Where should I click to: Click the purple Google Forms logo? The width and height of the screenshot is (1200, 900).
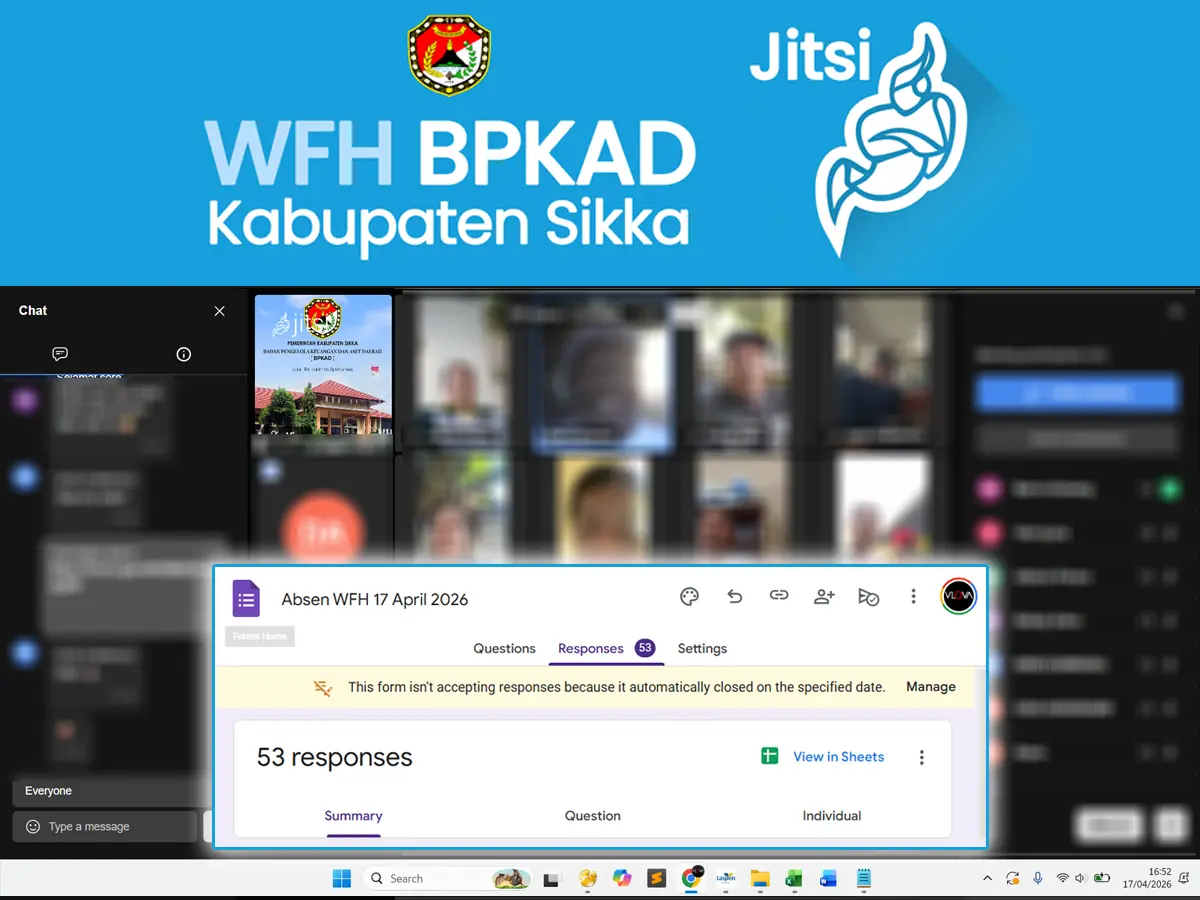[x=247, y=599]
